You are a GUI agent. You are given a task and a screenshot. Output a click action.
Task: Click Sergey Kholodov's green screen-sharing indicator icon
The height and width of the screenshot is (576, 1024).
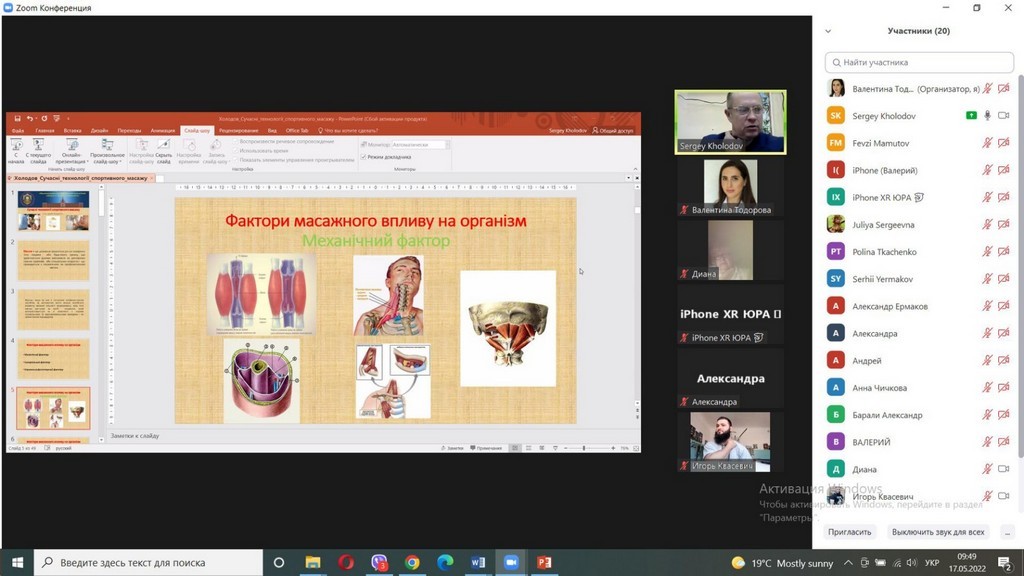pyautogui.click(x=971, y=116)
